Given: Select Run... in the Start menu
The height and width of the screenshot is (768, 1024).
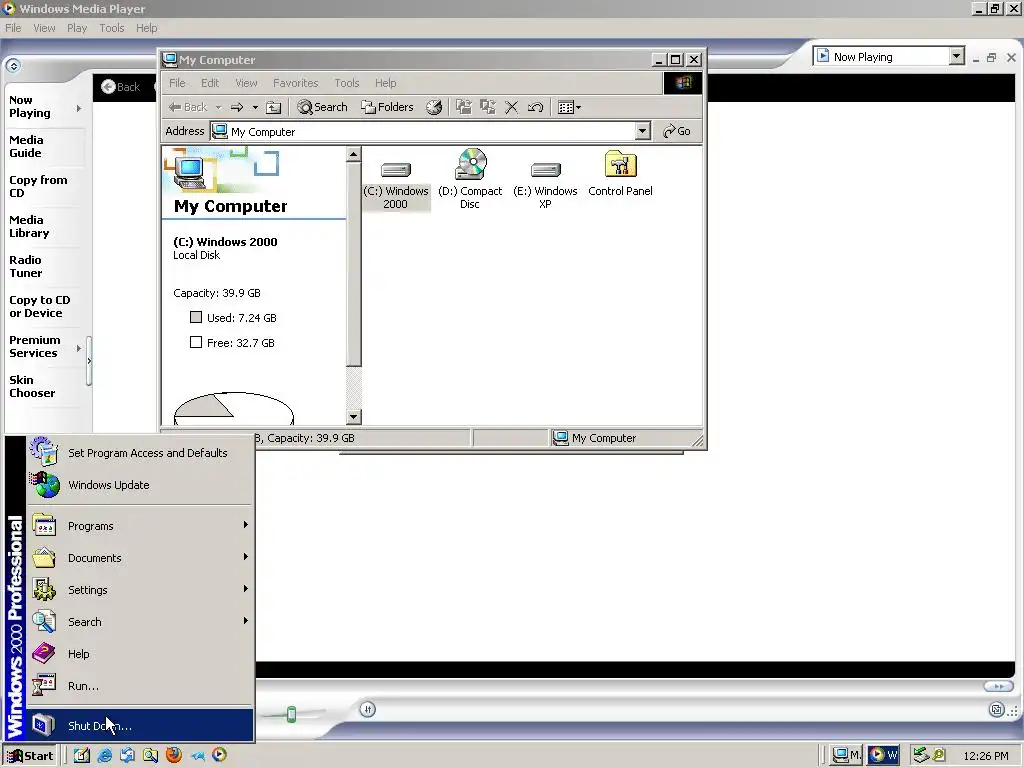Looking at the screenshot, I should [140, 686].
